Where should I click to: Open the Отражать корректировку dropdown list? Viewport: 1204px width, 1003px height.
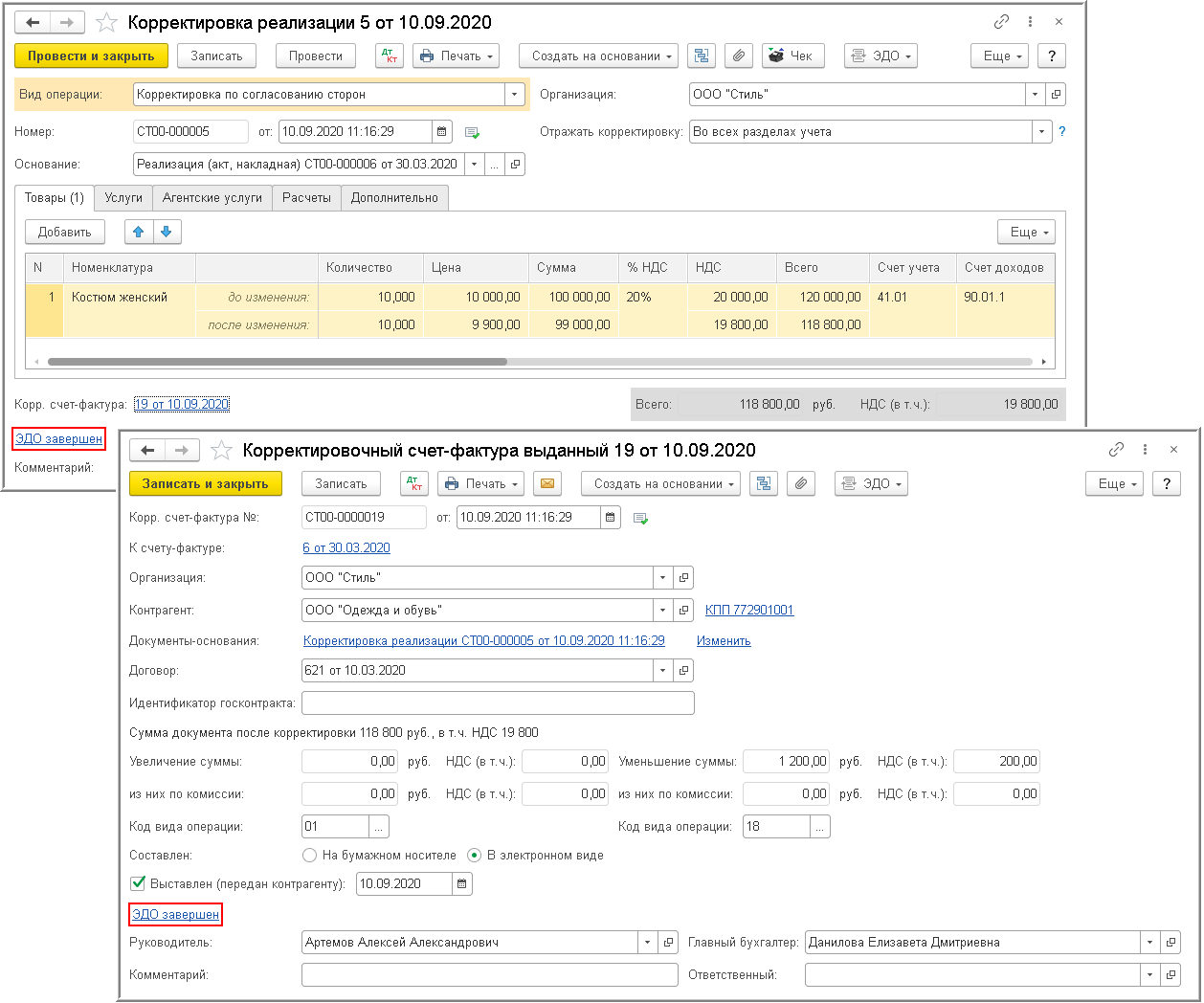pos(1041,131)
